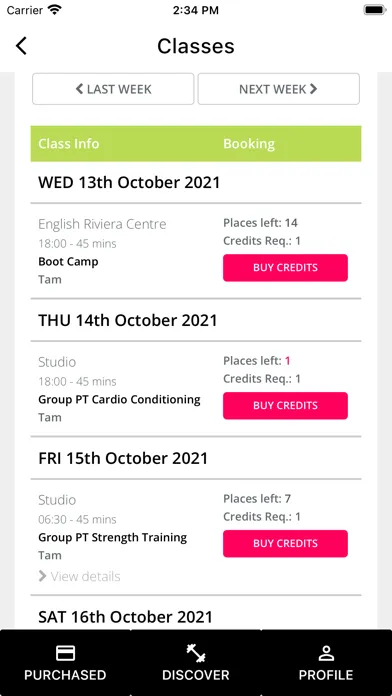Go to Next Week schedule
Image resolution: width=392 pixels, height=696 pixels.
tap(278, 89)
